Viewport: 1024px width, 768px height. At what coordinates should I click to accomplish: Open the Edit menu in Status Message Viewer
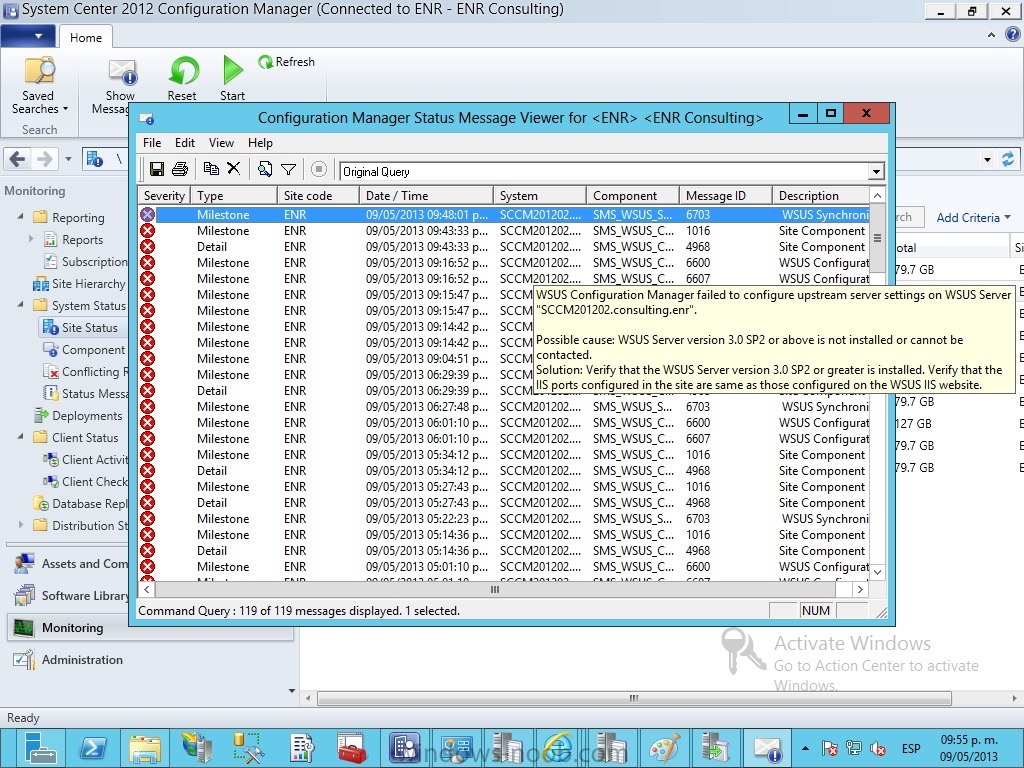click(185, 143)
